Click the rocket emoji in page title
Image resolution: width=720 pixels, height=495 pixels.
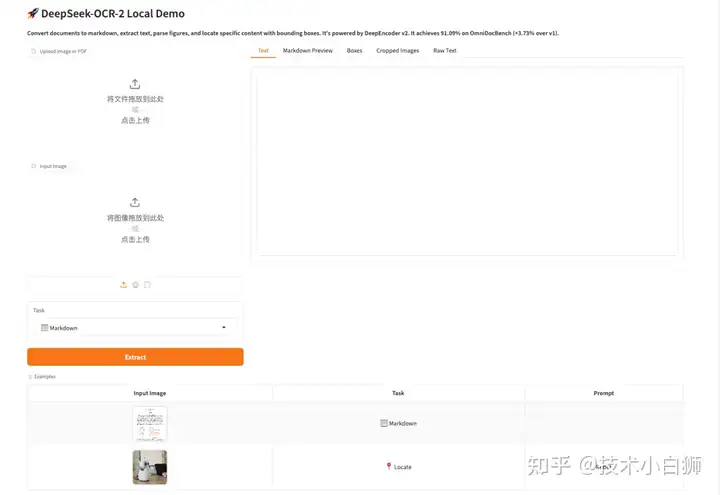[x=33, y=13]
